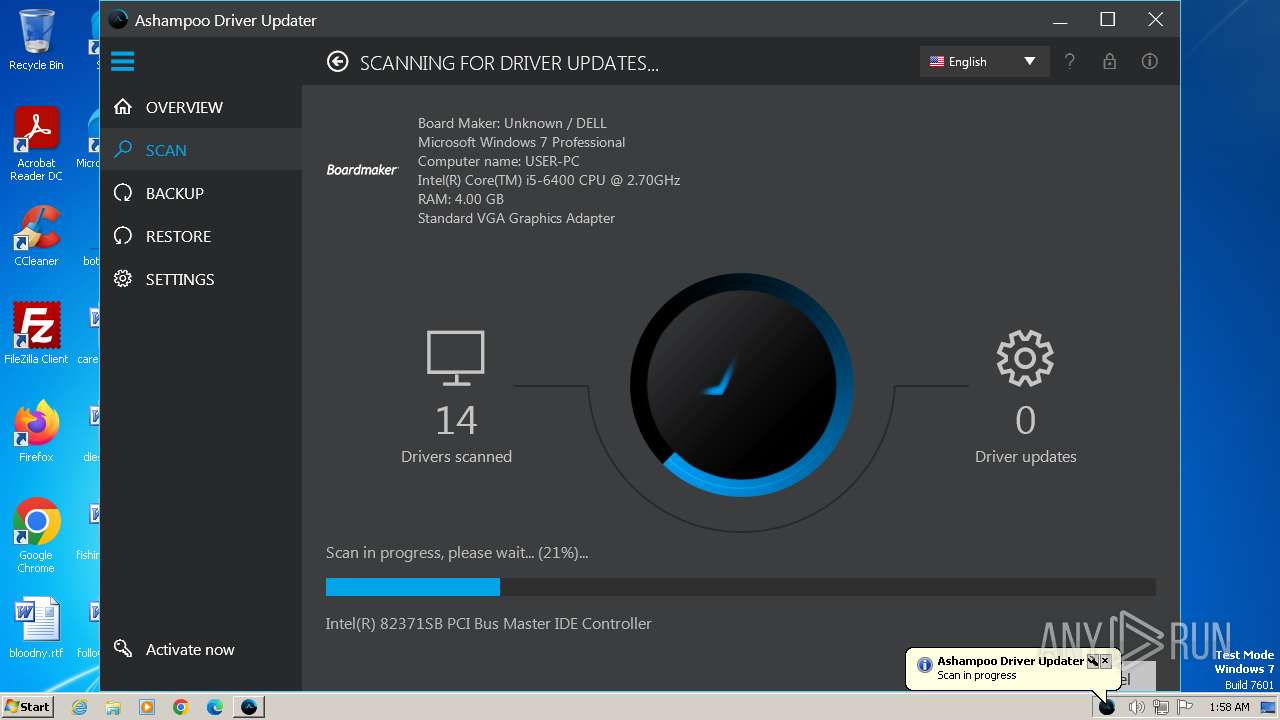Viewport: 1280px width, 720px height.
Task: Click the scan progress bar
Action: 741,587
